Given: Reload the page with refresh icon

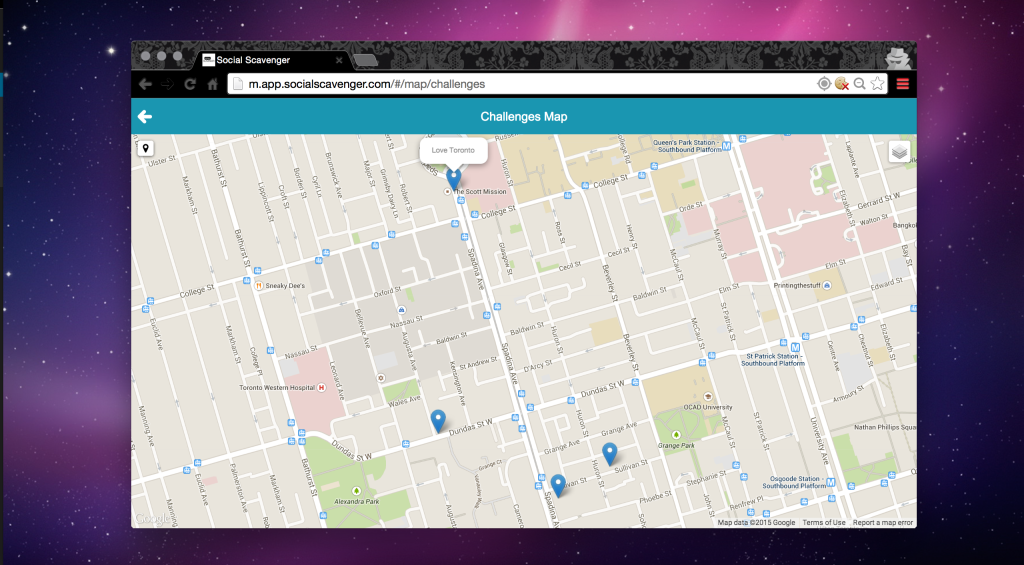Looking at the screenshot, I should pyautogui.click(x=190, y=84).
